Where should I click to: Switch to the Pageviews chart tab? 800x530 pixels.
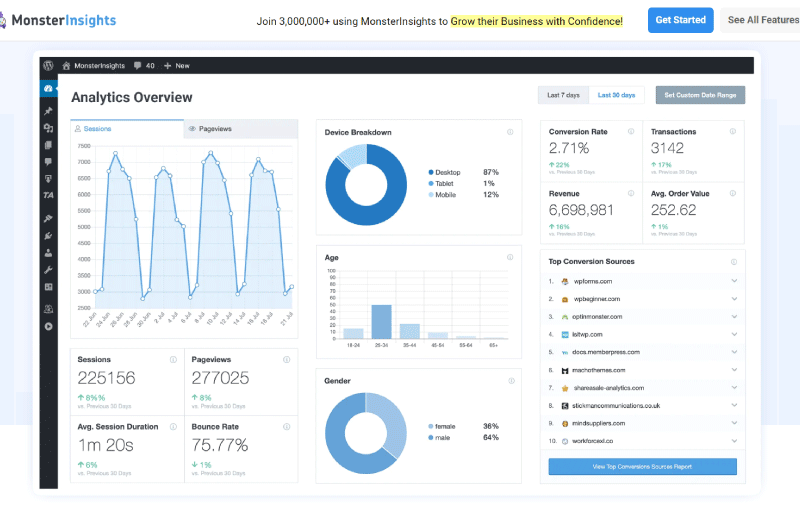[x=241, y=129]
